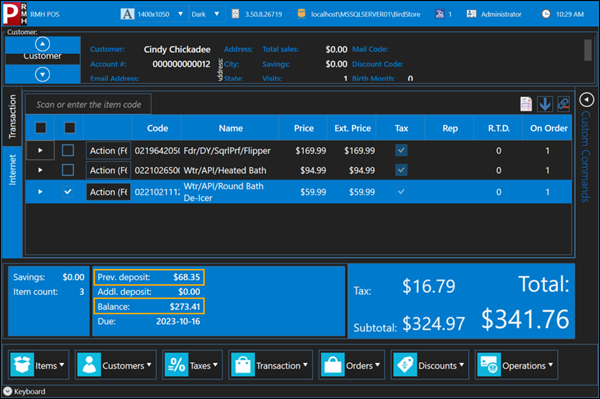Click Action button for Fdr/DY/SqrlPrf/Flipper
Viewport: 600px width, 399px height.
click(108, 150)
